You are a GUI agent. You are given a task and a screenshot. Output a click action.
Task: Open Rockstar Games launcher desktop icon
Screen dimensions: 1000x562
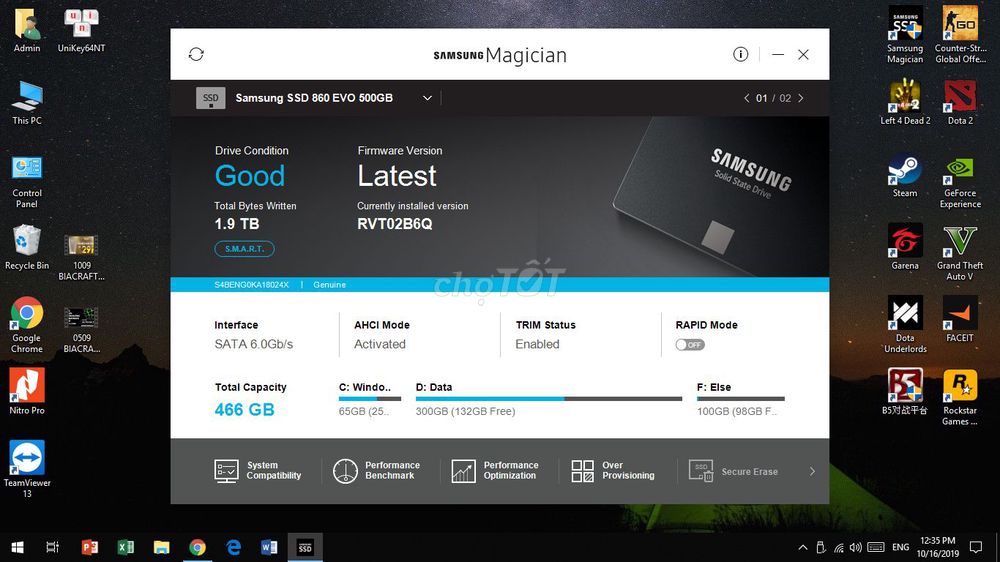coord(960,397)
